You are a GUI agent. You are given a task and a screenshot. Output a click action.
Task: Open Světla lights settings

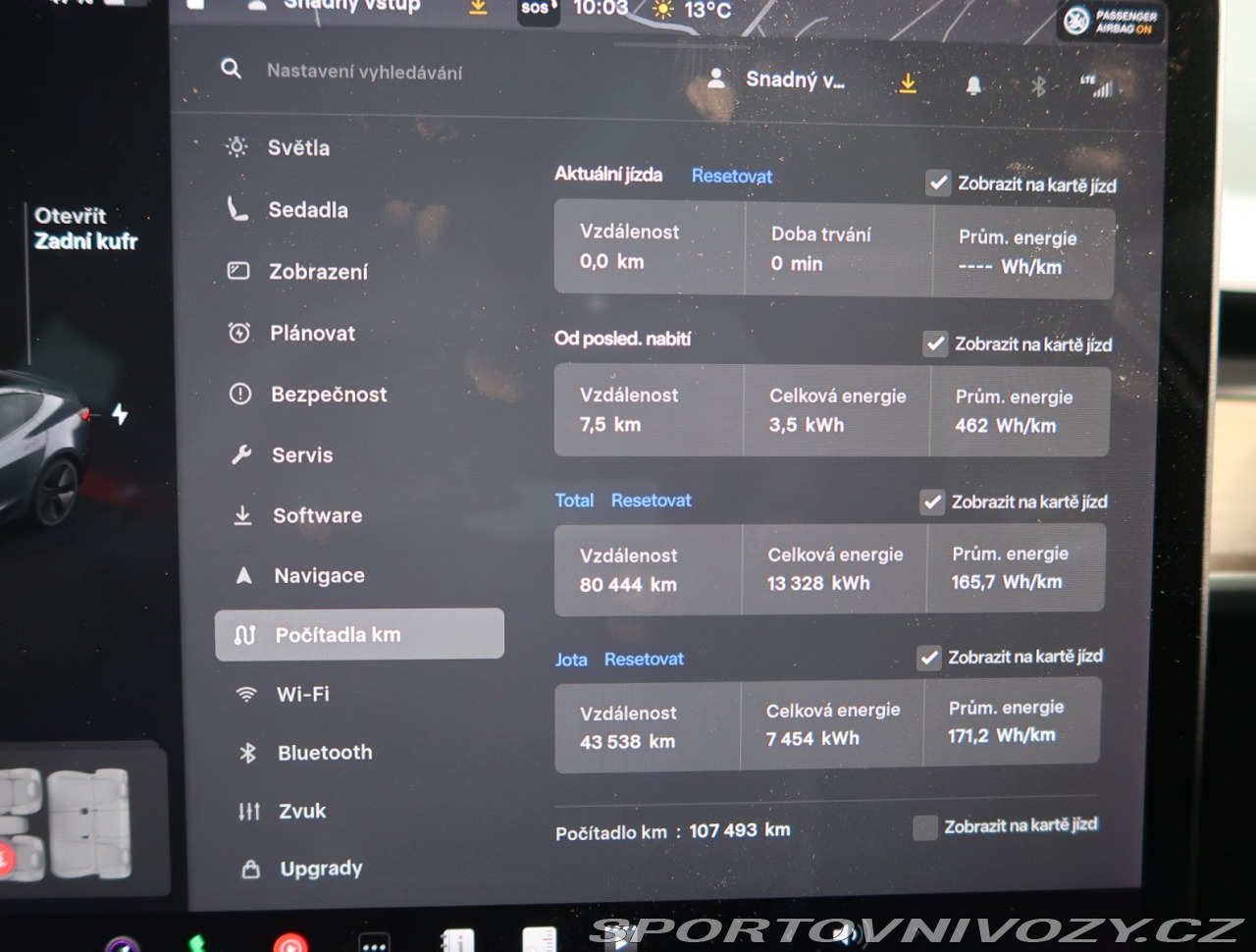click(298, 148)
